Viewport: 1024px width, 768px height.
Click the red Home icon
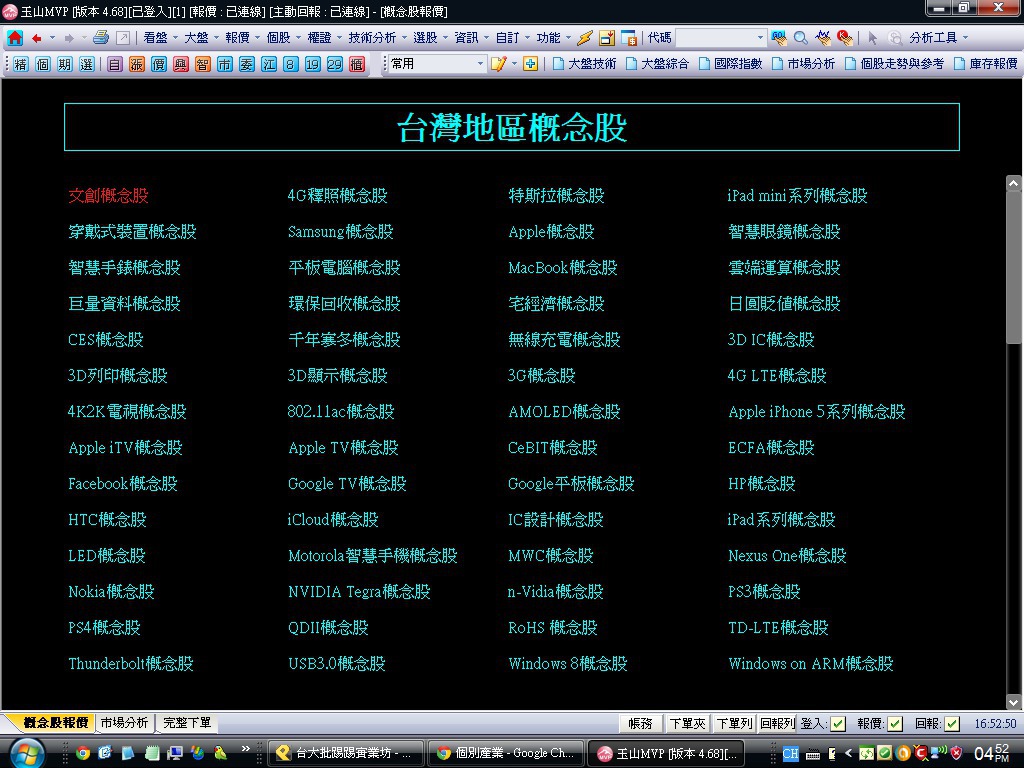click(14, 38)
